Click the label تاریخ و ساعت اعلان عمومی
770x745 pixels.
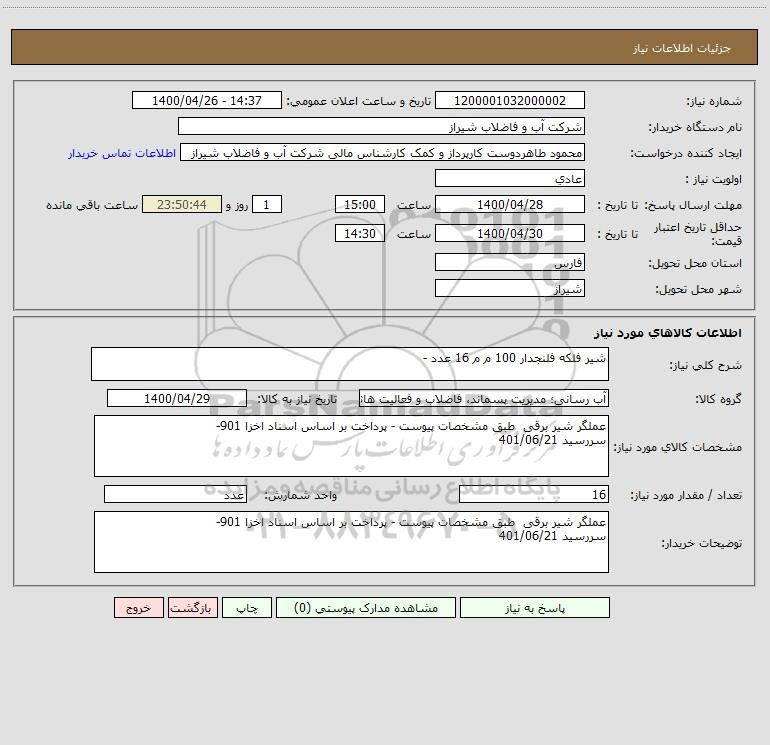point(359,101)
